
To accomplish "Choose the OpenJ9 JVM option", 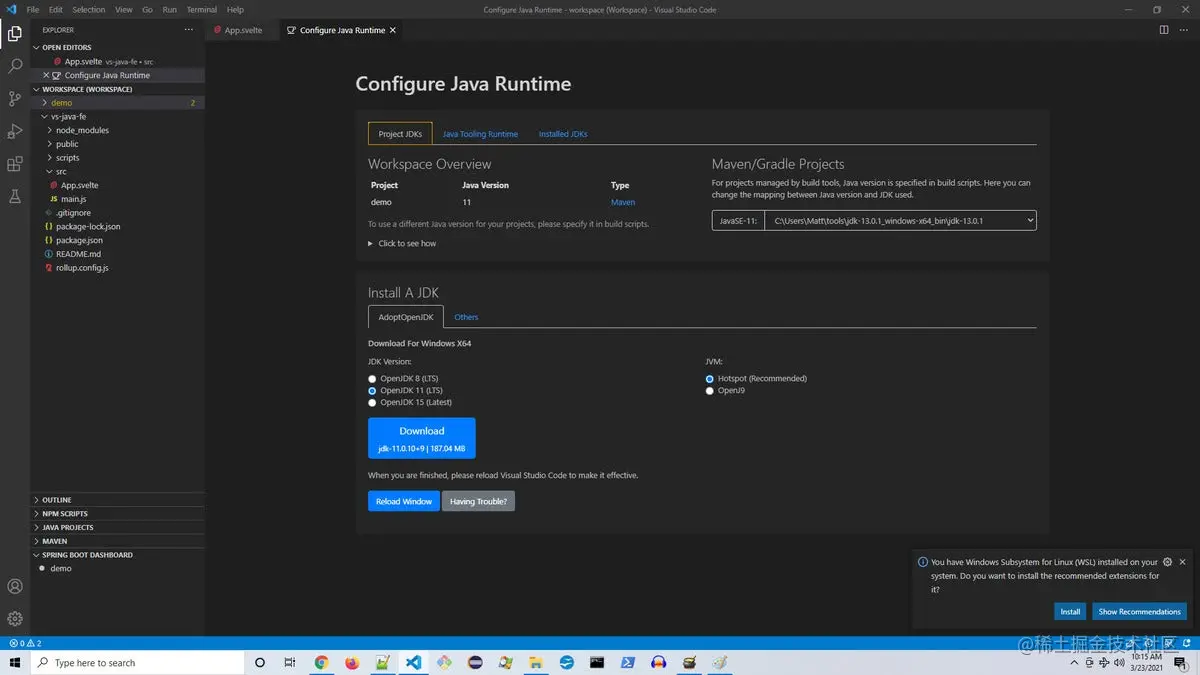I will click(710, 391).
